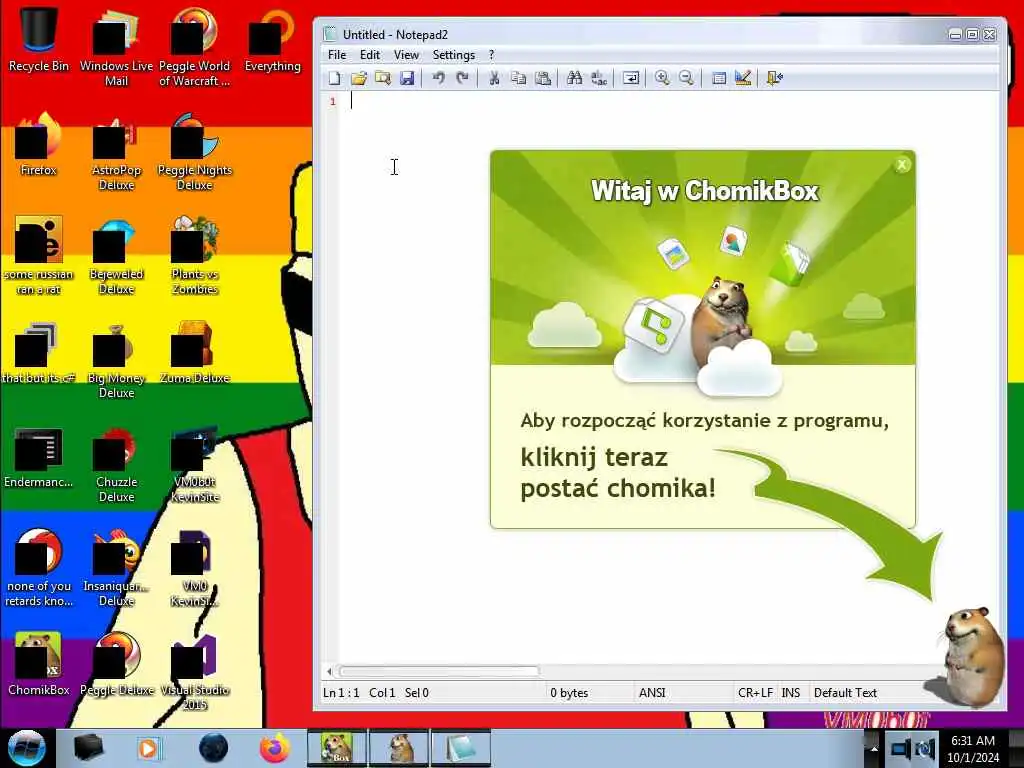Select the Everything desktop icon
The width and height of the screenshot is (1024, 768).
[x=272, y=38]
